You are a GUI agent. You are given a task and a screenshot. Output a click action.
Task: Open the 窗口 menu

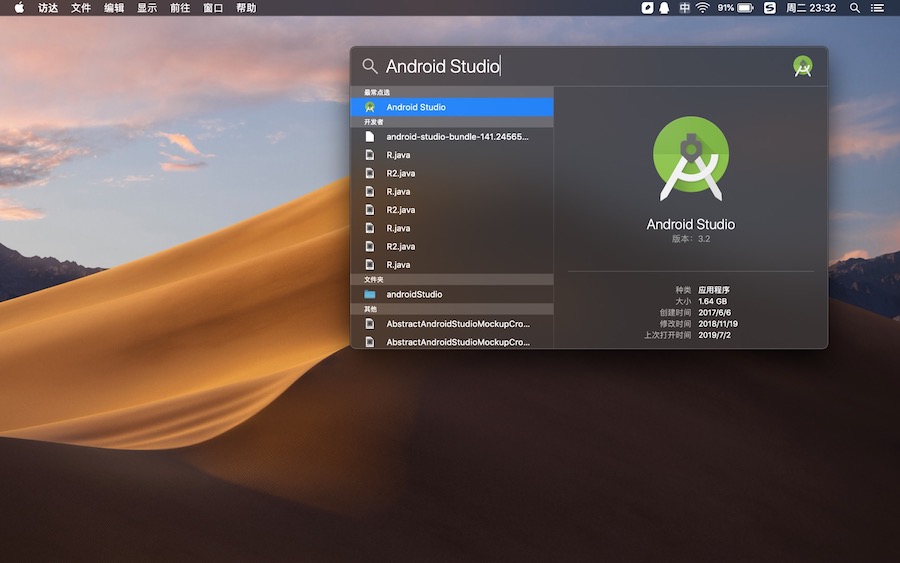(x=213, y=7)
